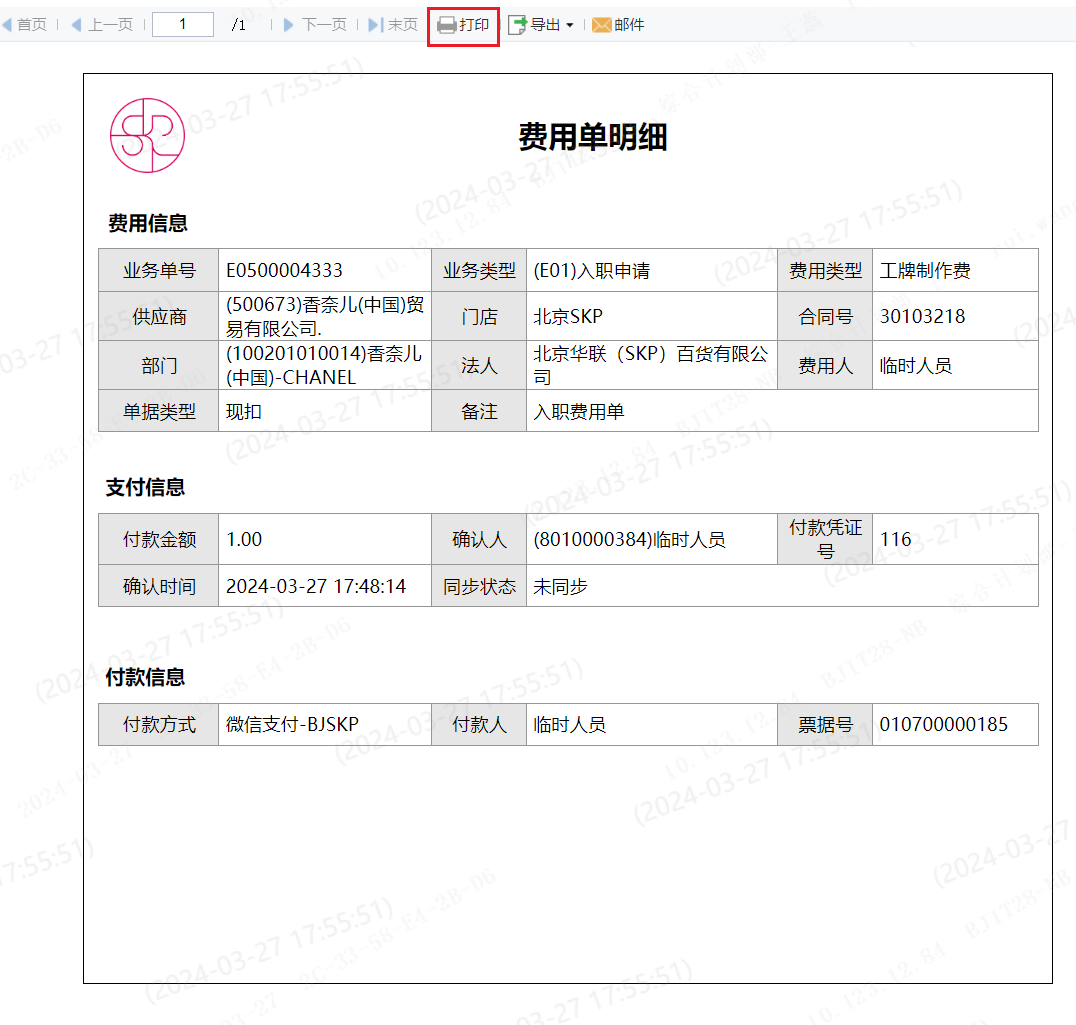Click the 门店 label cell
The image size is (1076, 1025).
coord(479,316)
